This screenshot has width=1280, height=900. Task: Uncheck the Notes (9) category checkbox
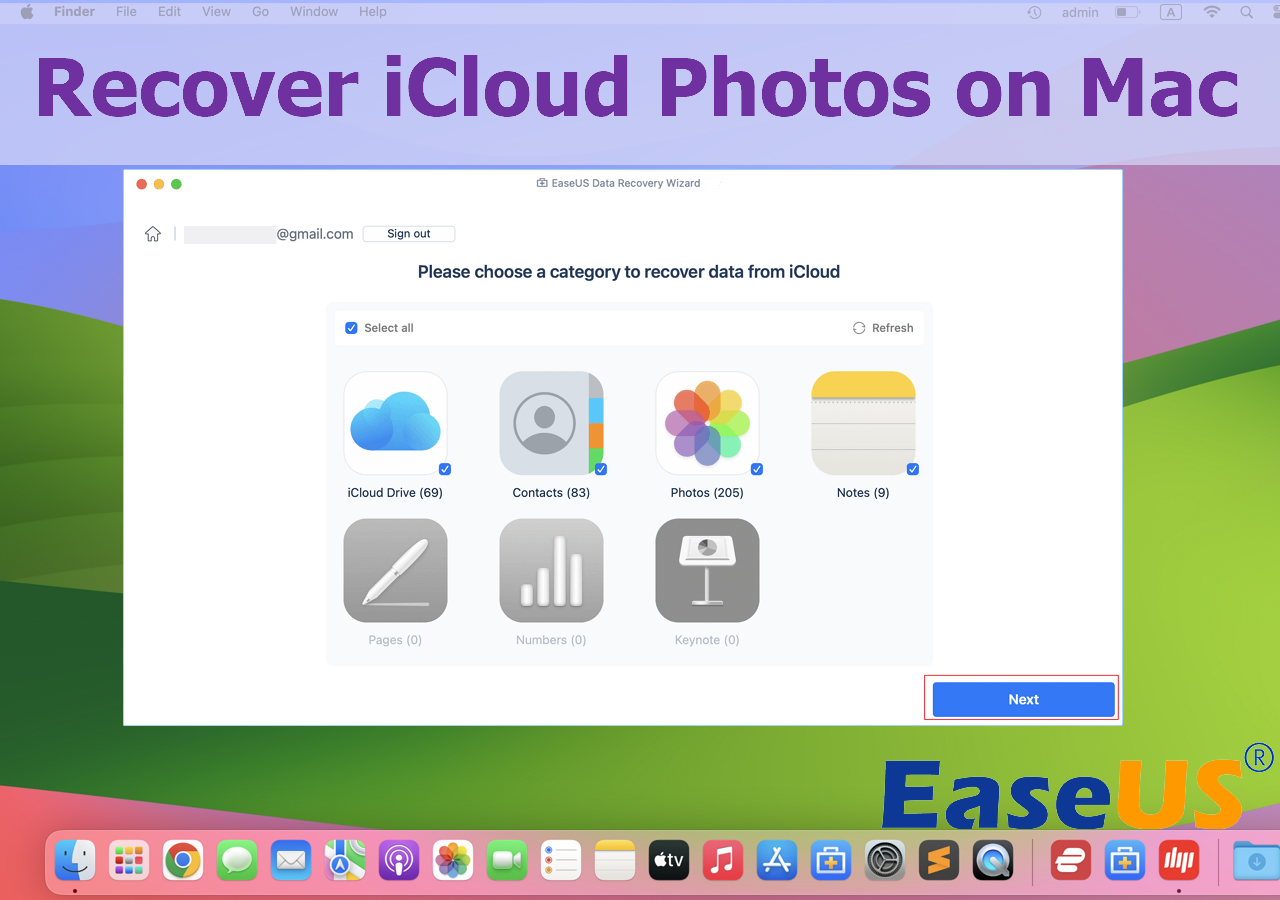coord(913,469)
